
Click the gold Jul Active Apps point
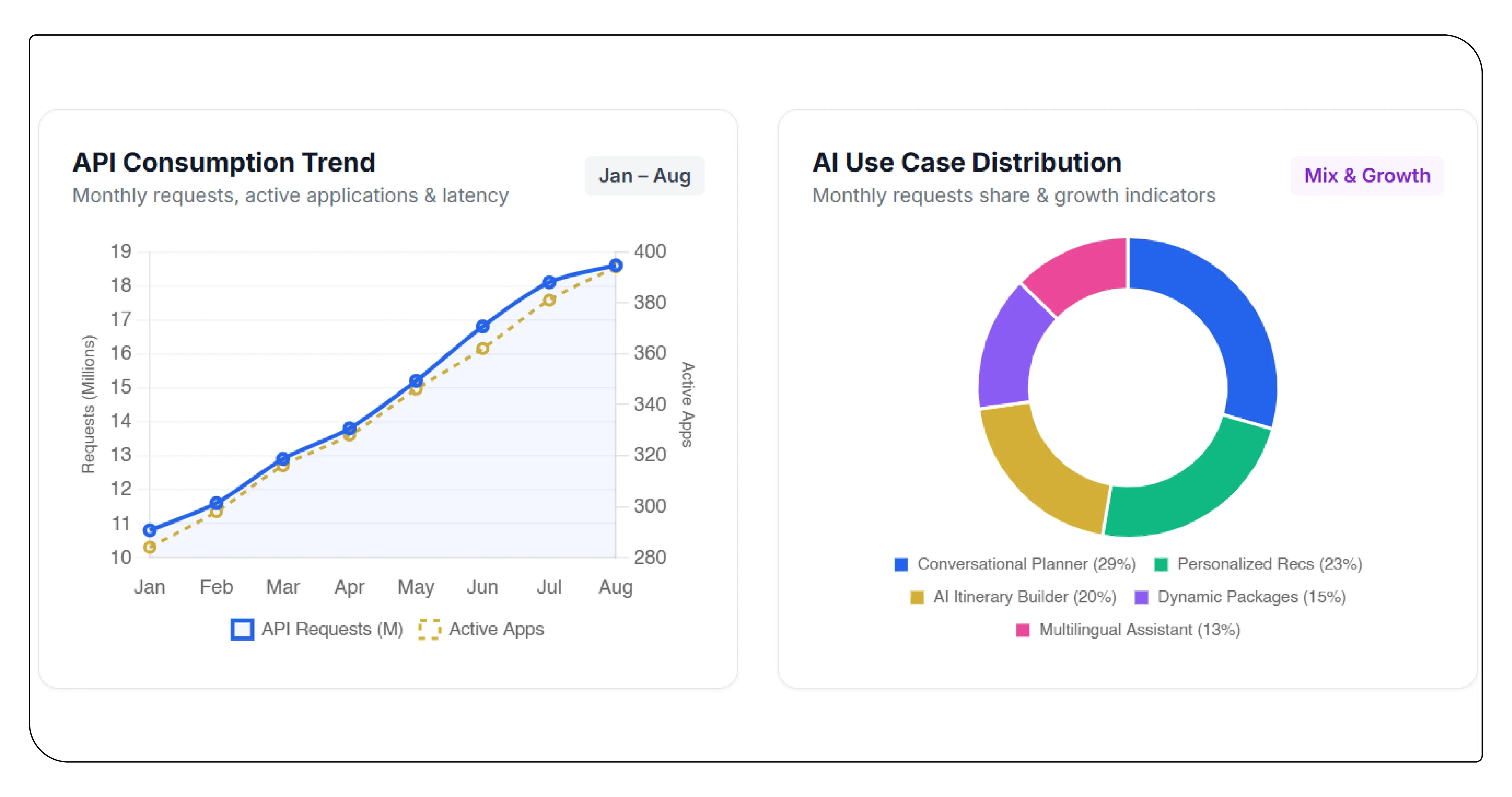[549, 300]
